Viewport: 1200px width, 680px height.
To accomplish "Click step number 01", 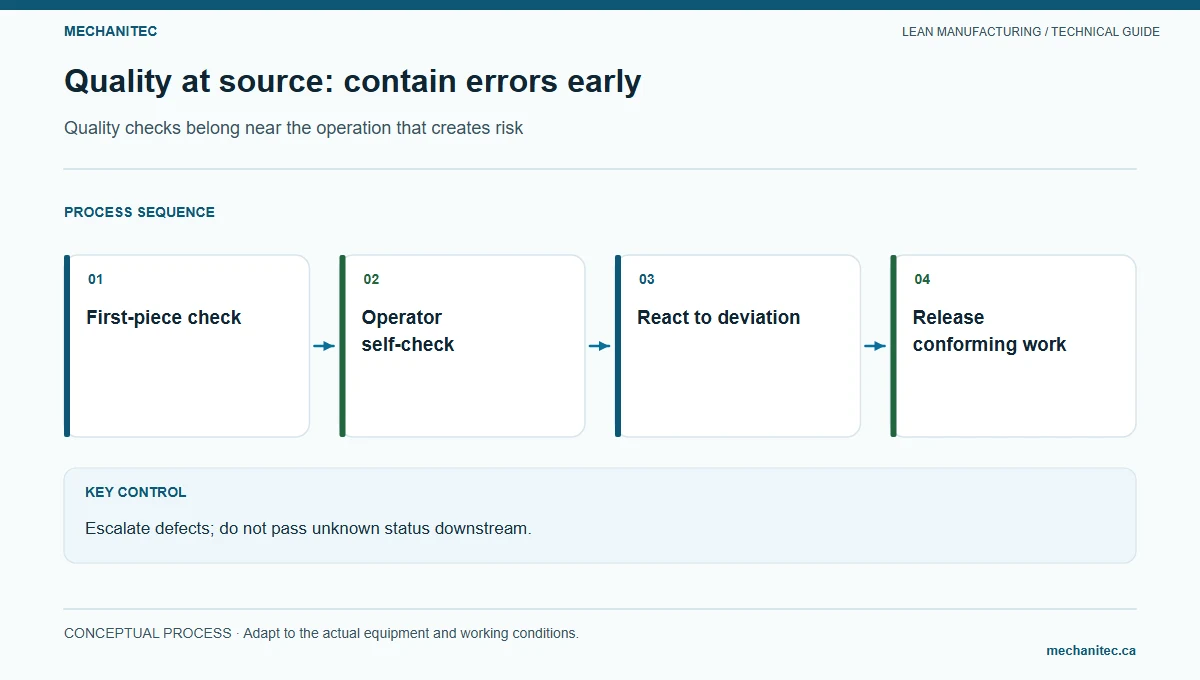I will click(x=95, y=279).
